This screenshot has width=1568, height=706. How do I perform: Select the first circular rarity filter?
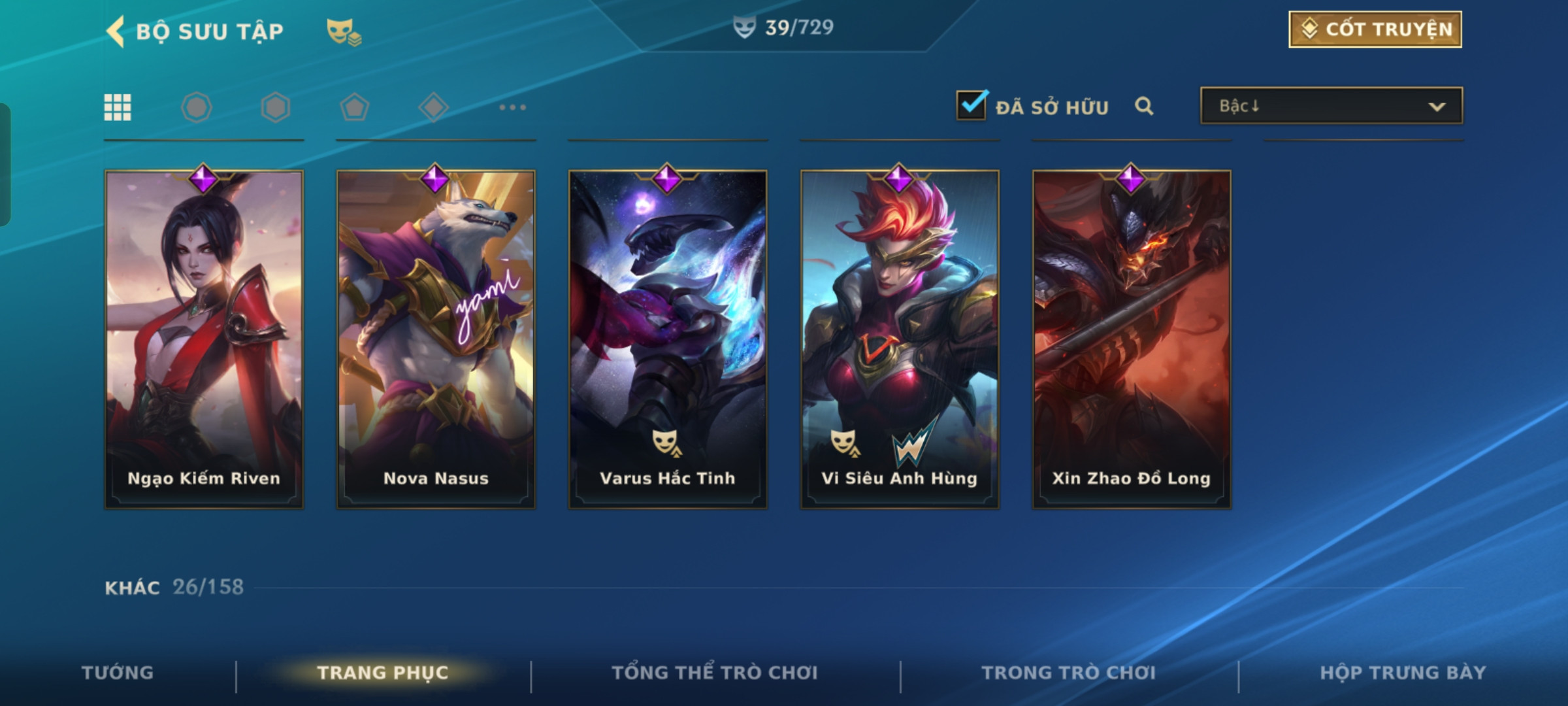click(x=197, y=107)
